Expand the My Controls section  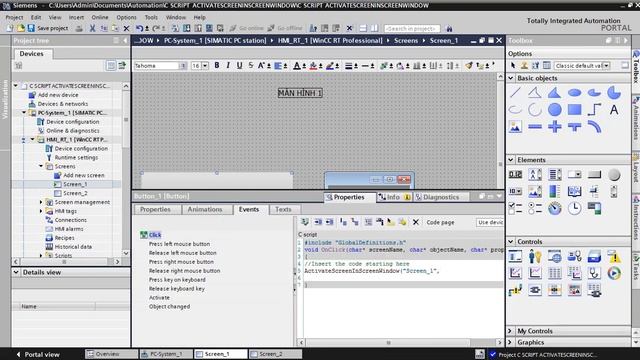click(x=511, y=331)
